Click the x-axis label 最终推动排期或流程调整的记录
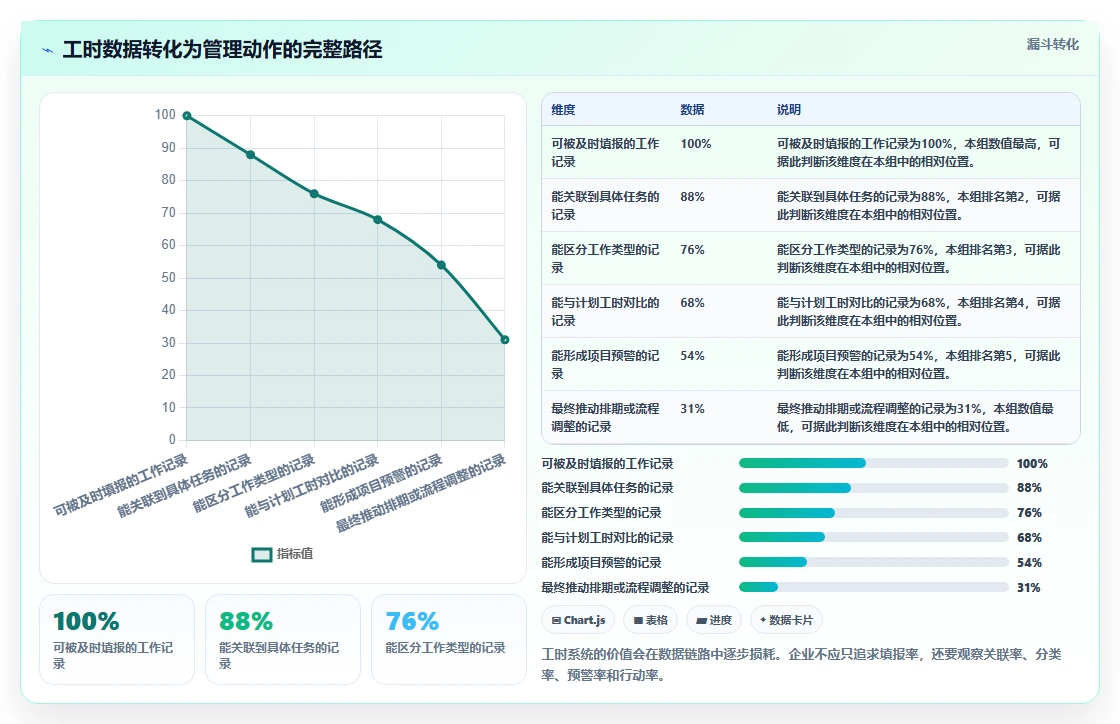The image size is (1120, 724). [x=420, y=493]
